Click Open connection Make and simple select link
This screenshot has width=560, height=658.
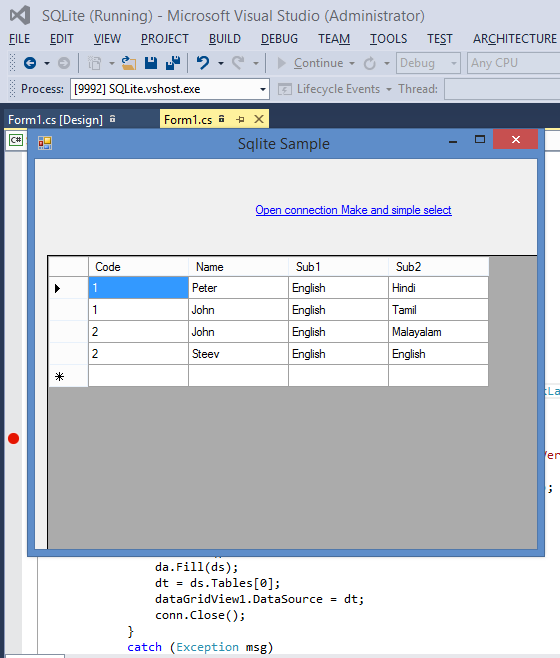click(x=353, y=210)
